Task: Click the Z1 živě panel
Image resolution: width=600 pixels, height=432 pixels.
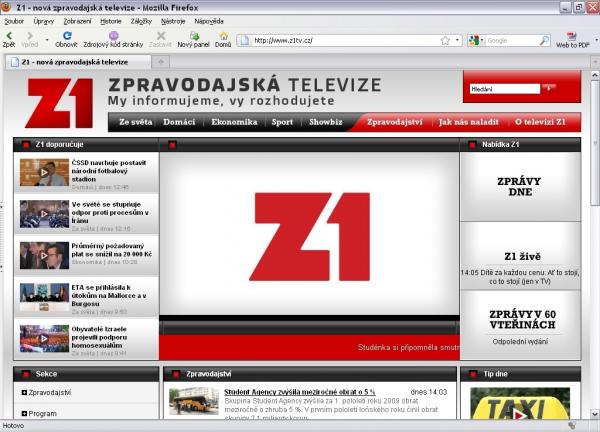Action: point(520,256)
